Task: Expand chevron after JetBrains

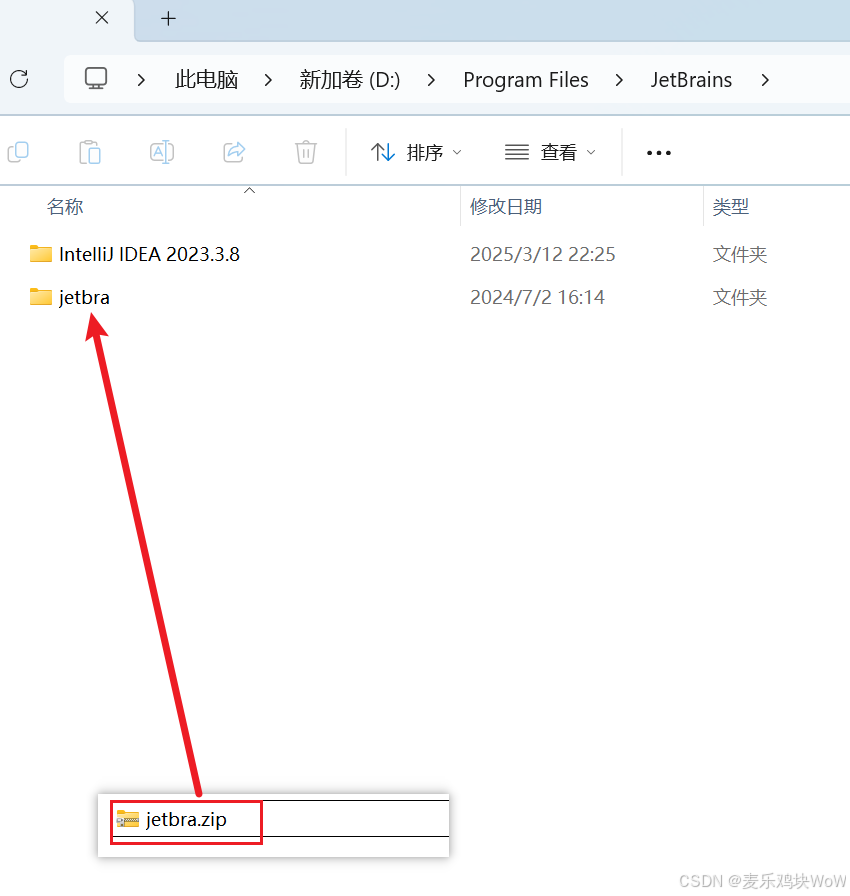Action: 765,80
